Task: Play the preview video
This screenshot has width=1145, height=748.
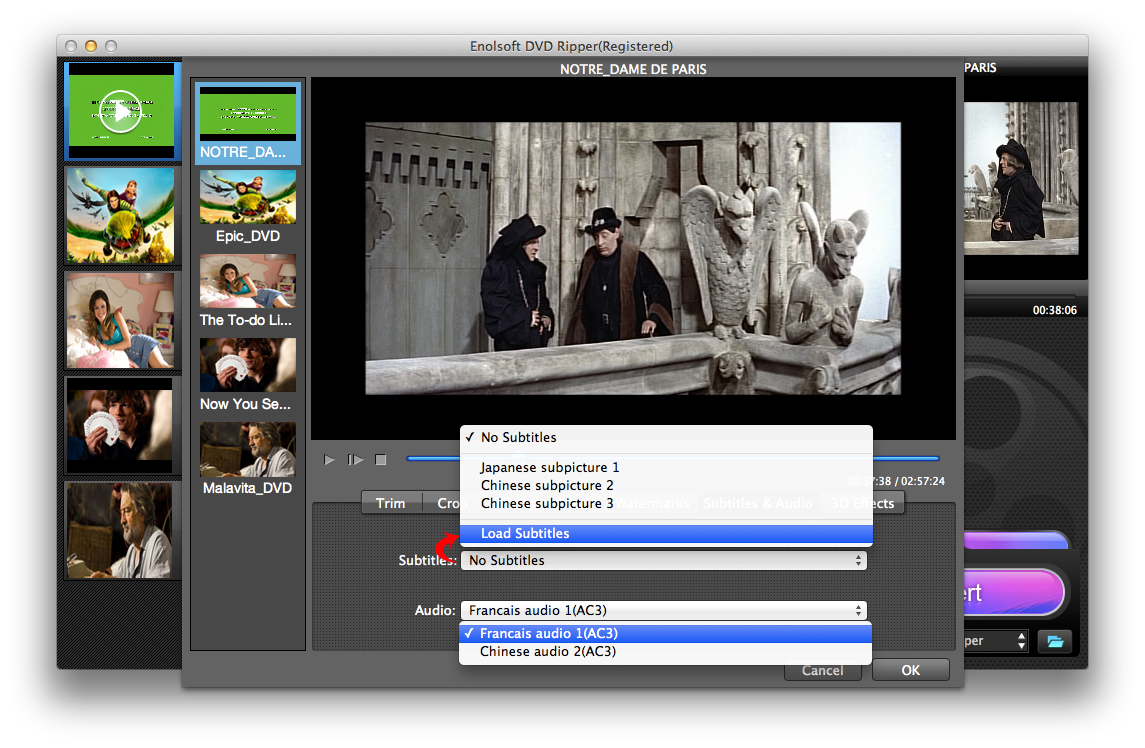Action: click(x=329, y=459)
